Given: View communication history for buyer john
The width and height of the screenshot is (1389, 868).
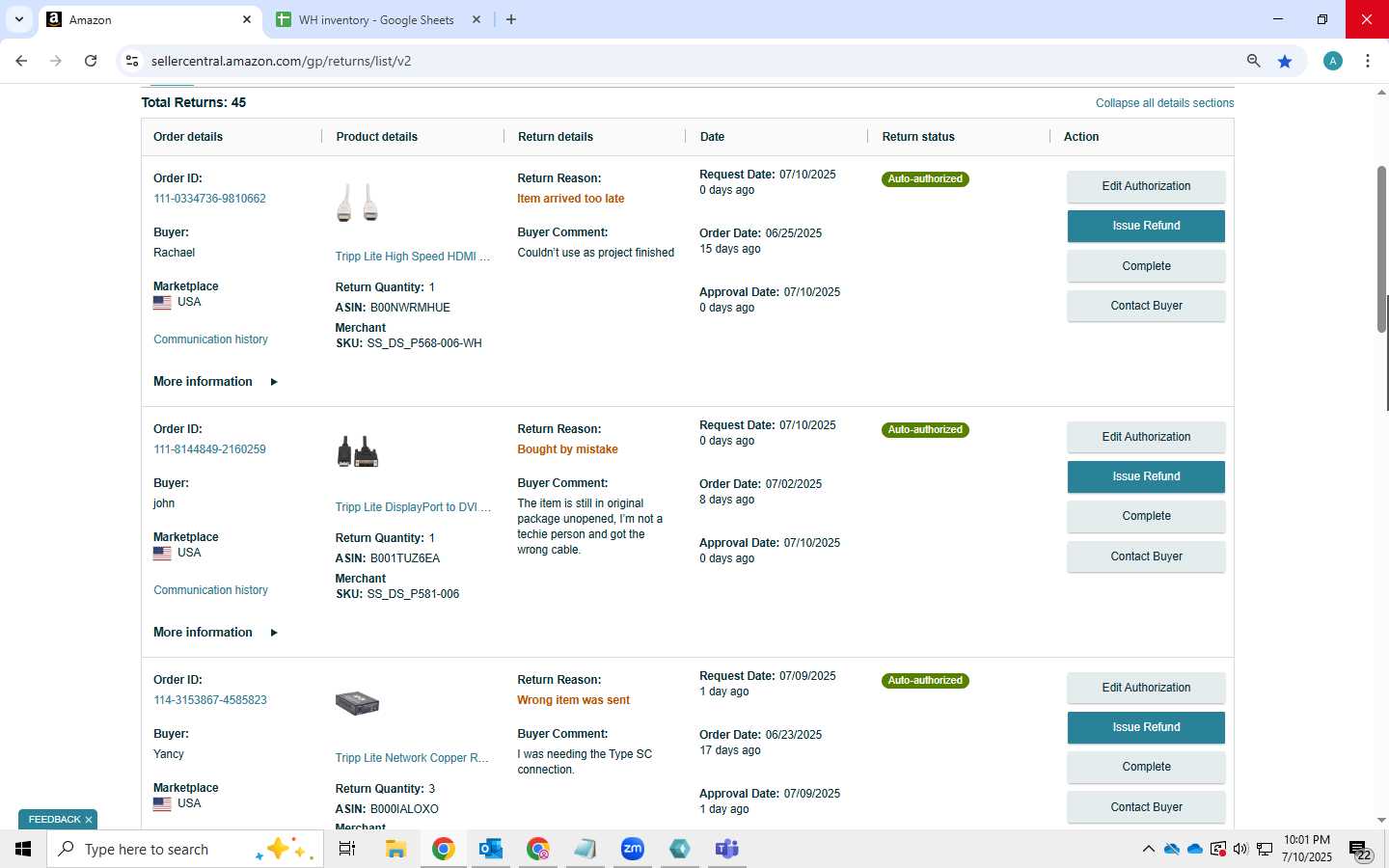Looking at the screenshot, I should tap(210, 590).
